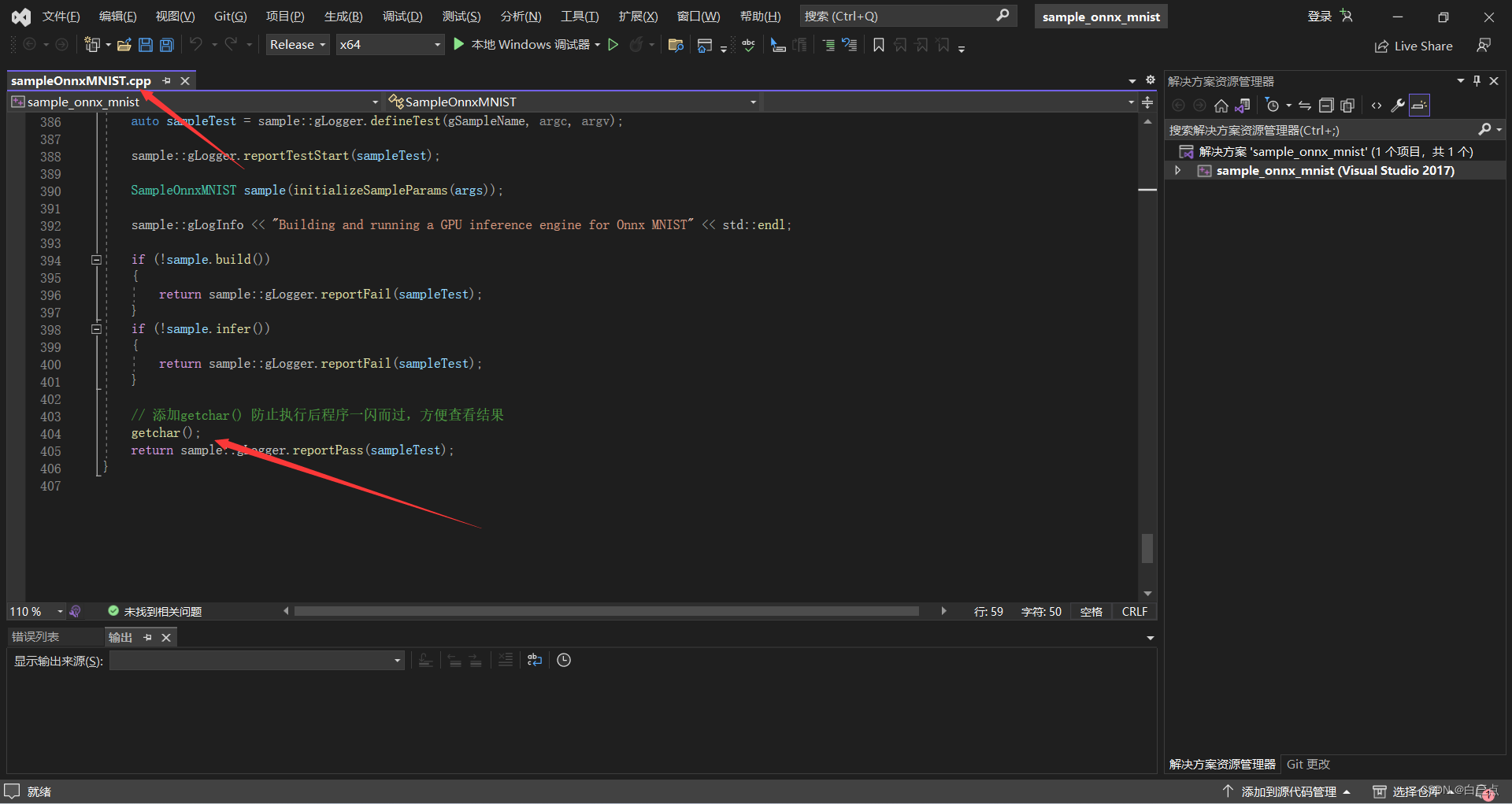Click the bookmark icon in toolbar
This screenshot has height=804, width=1512.
pos(879,45)
